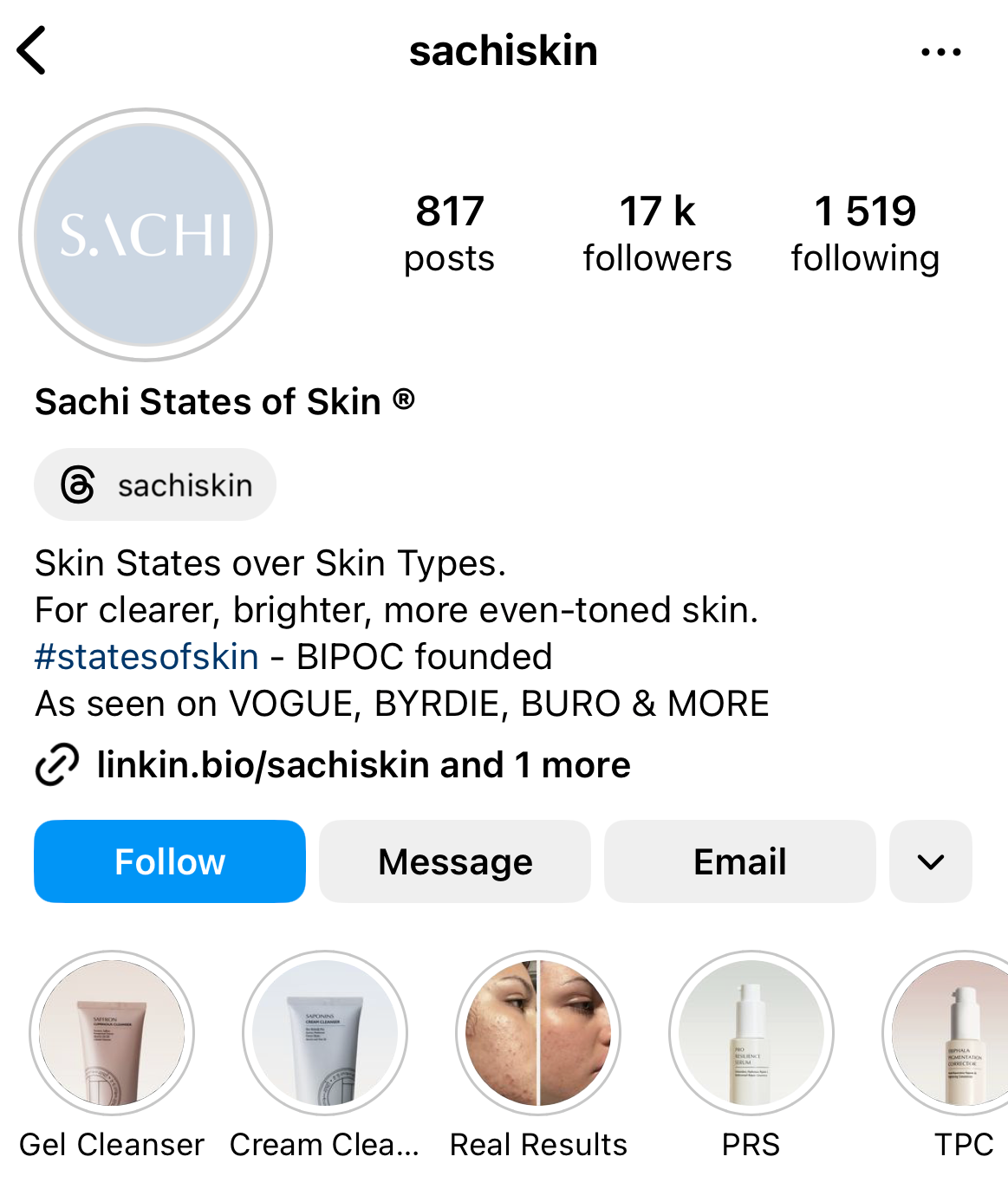View the 1 519 following list
1008x1189 pixels.
865,234
